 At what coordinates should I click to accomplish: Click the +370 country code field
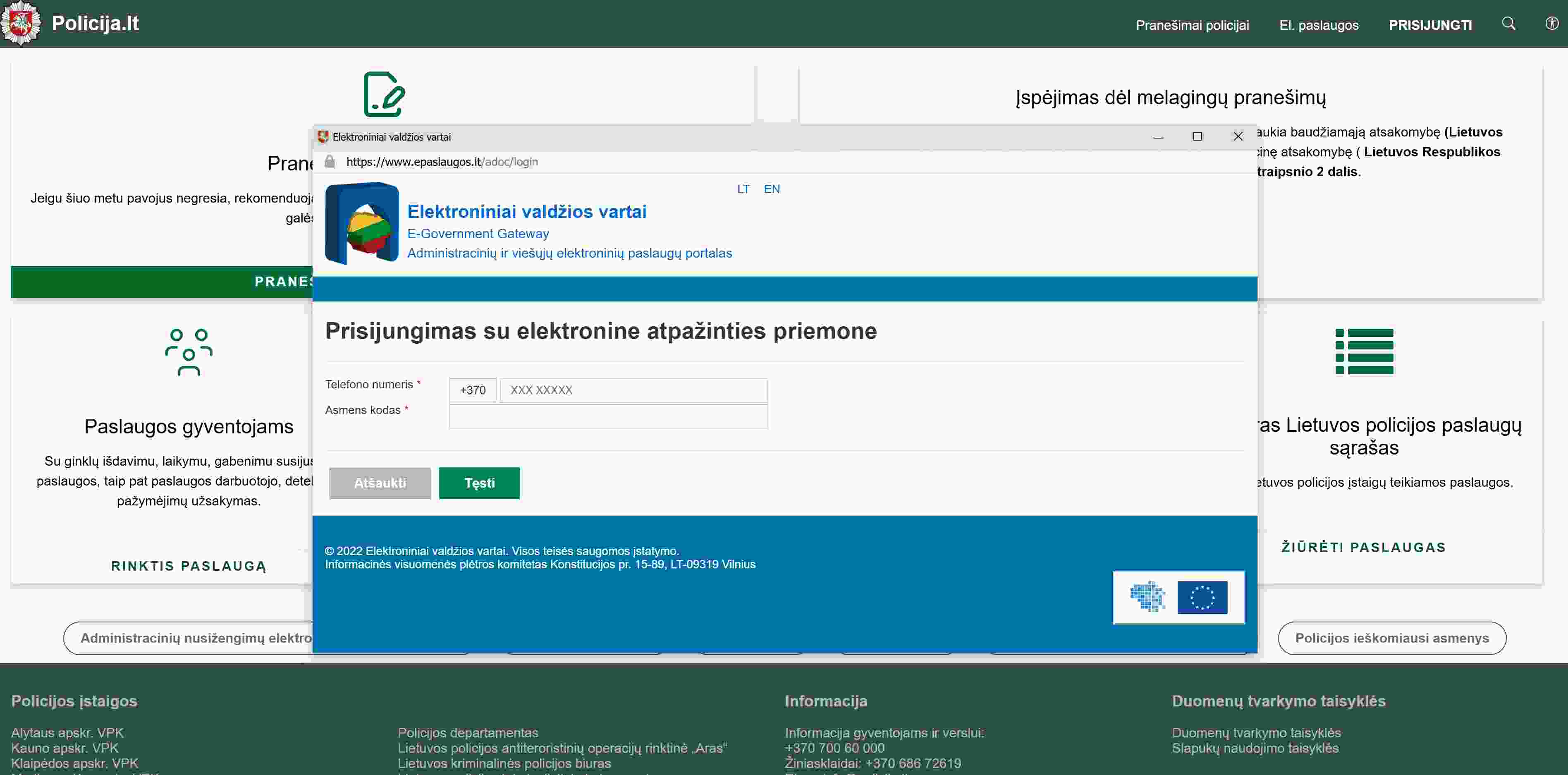tap(472, 390)
